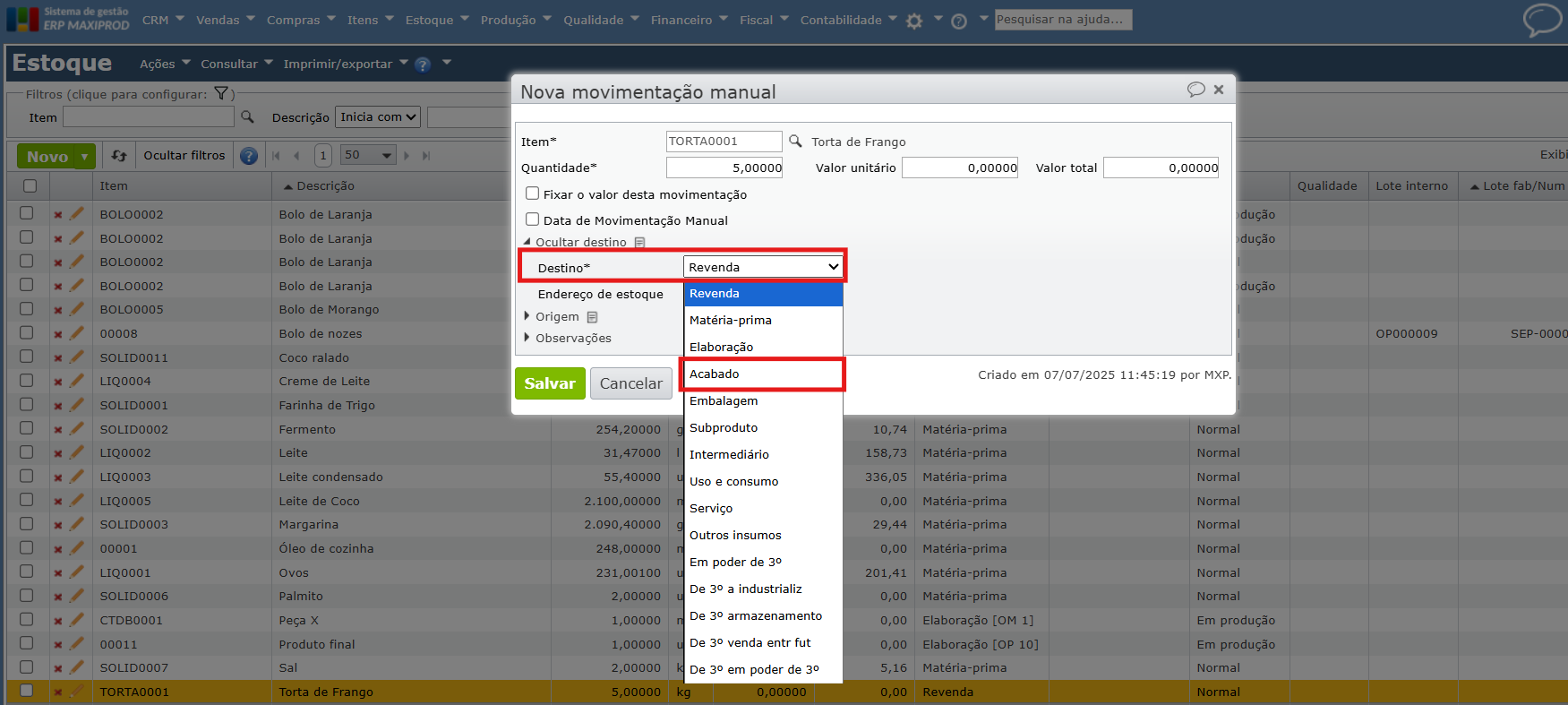
Task: Save the movement with Salvar
Action: pyautogui.click(x=550, y=383)
